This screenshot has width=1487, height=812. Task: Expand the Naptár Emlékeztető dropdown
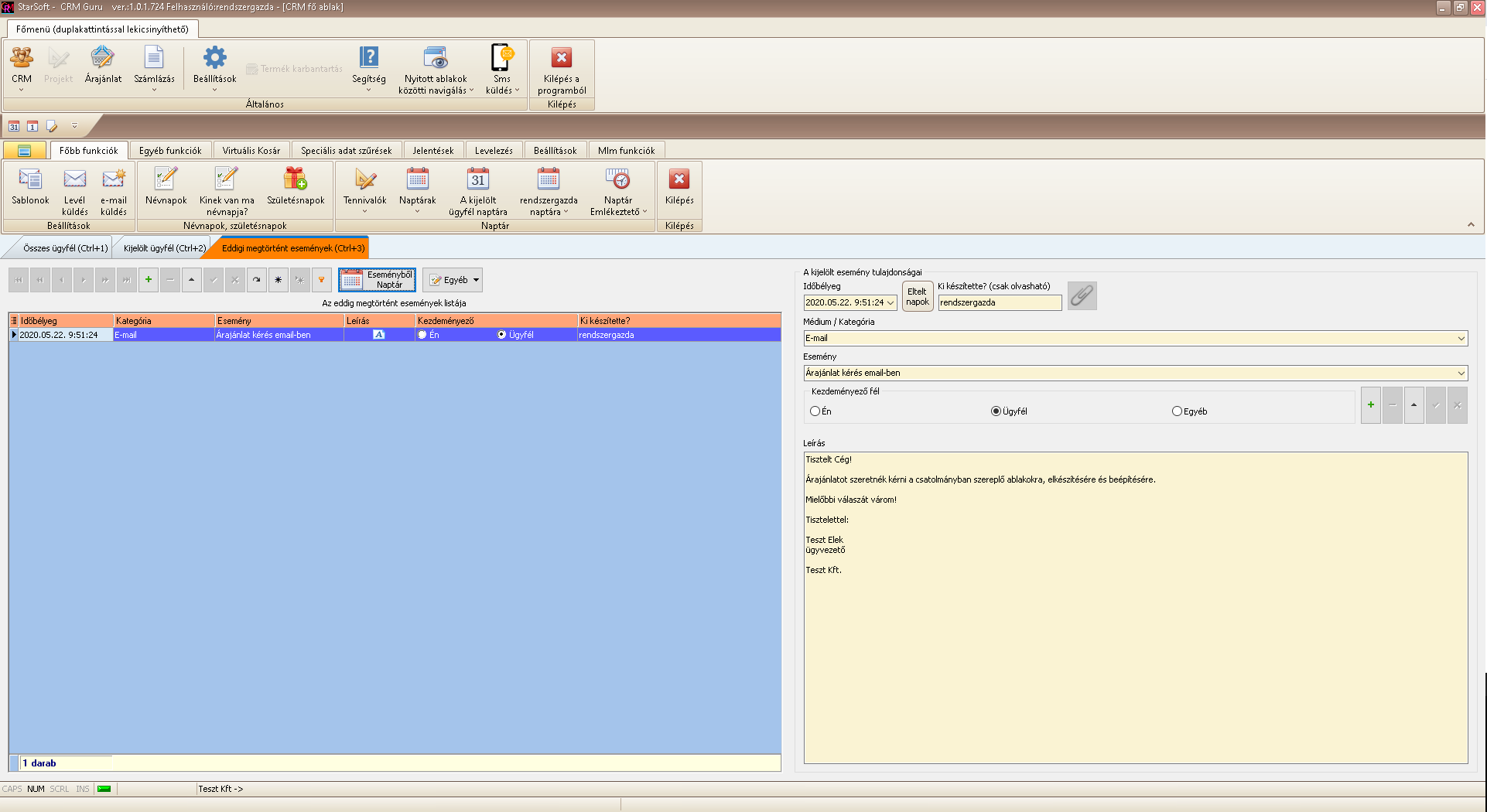(x=644, y=212)
